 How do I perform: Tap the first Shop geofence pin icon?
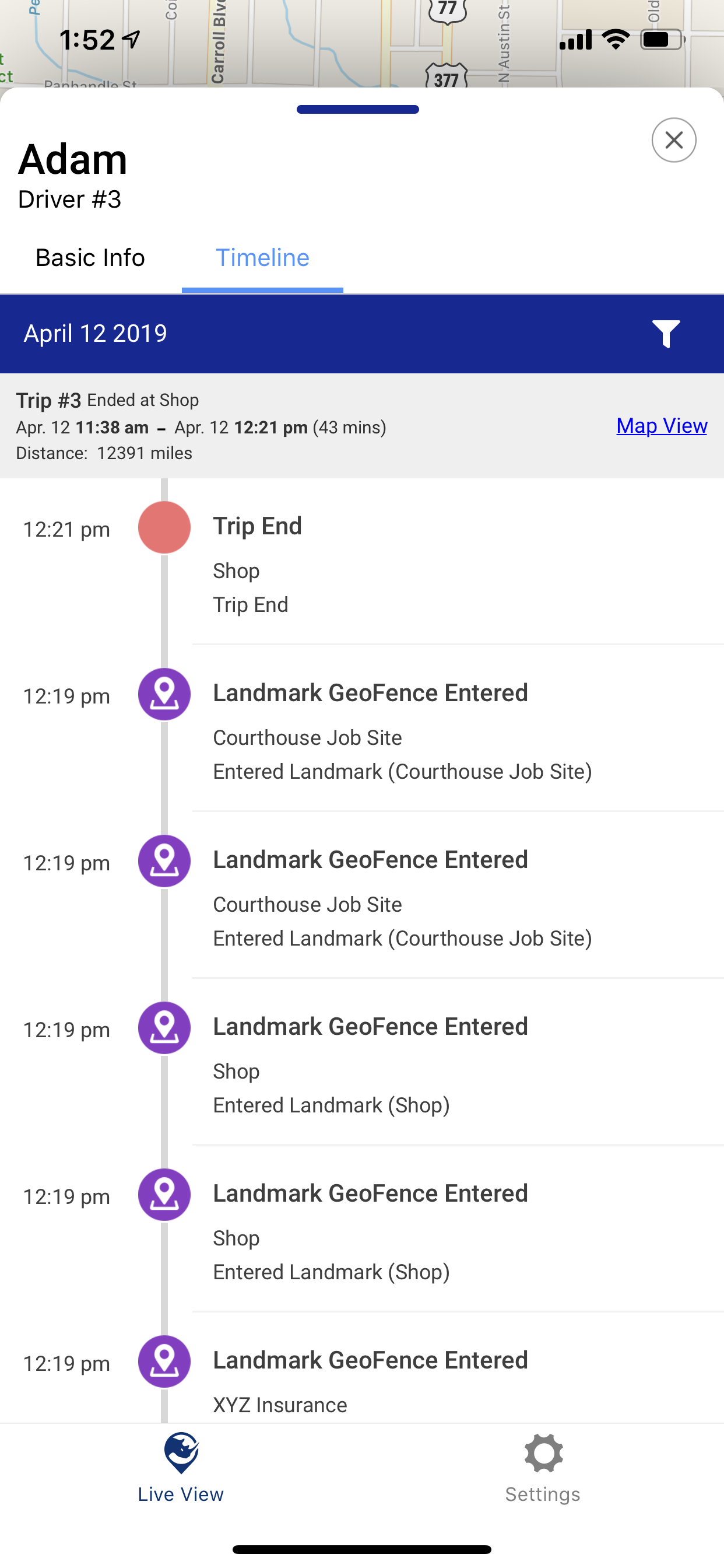click(x=164, y=1027)
